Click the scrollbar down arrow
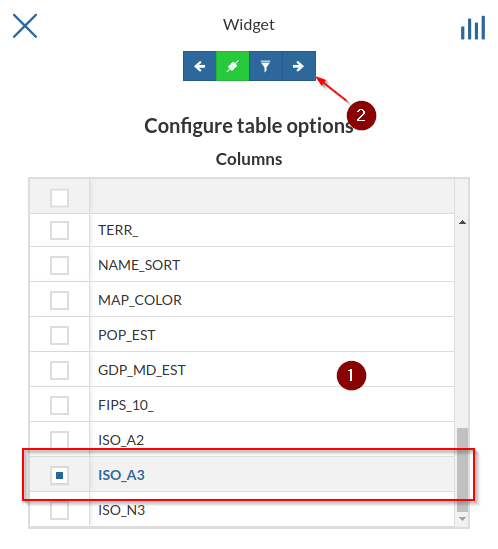This screenshot has width=498, height=549. click(462, 519)
